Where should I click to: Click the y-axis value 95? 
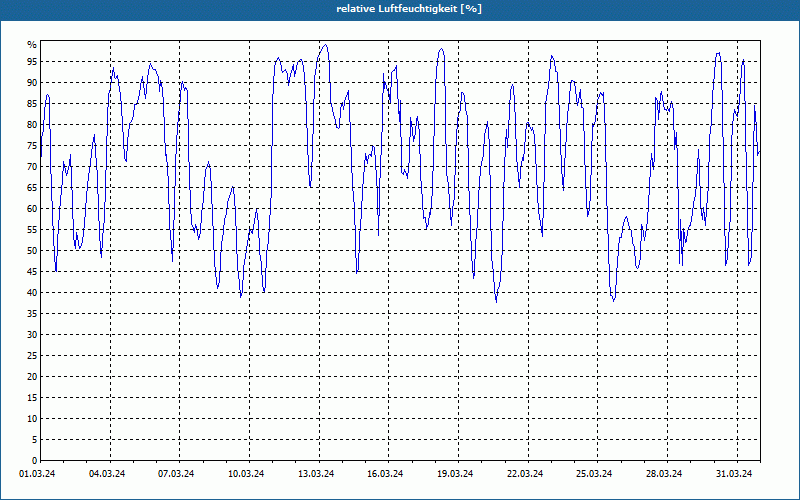coord(32,62)
